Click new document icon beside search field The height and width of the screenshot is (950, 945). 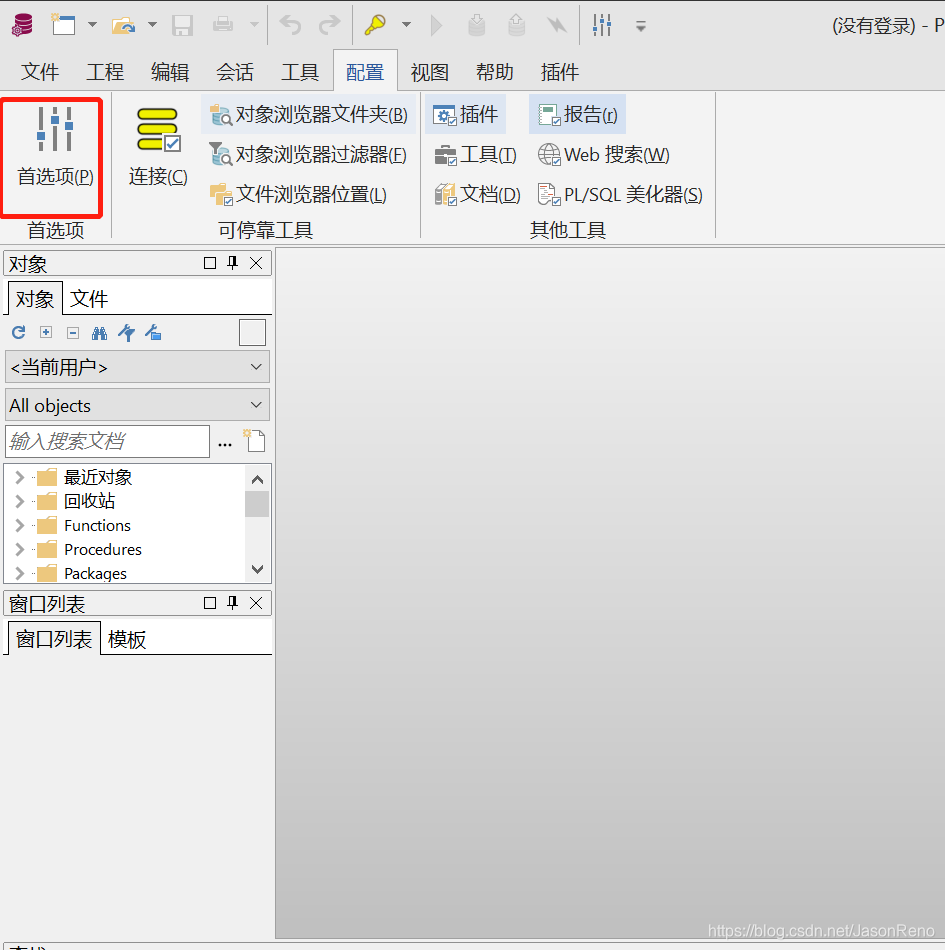(x=254, y=440)
